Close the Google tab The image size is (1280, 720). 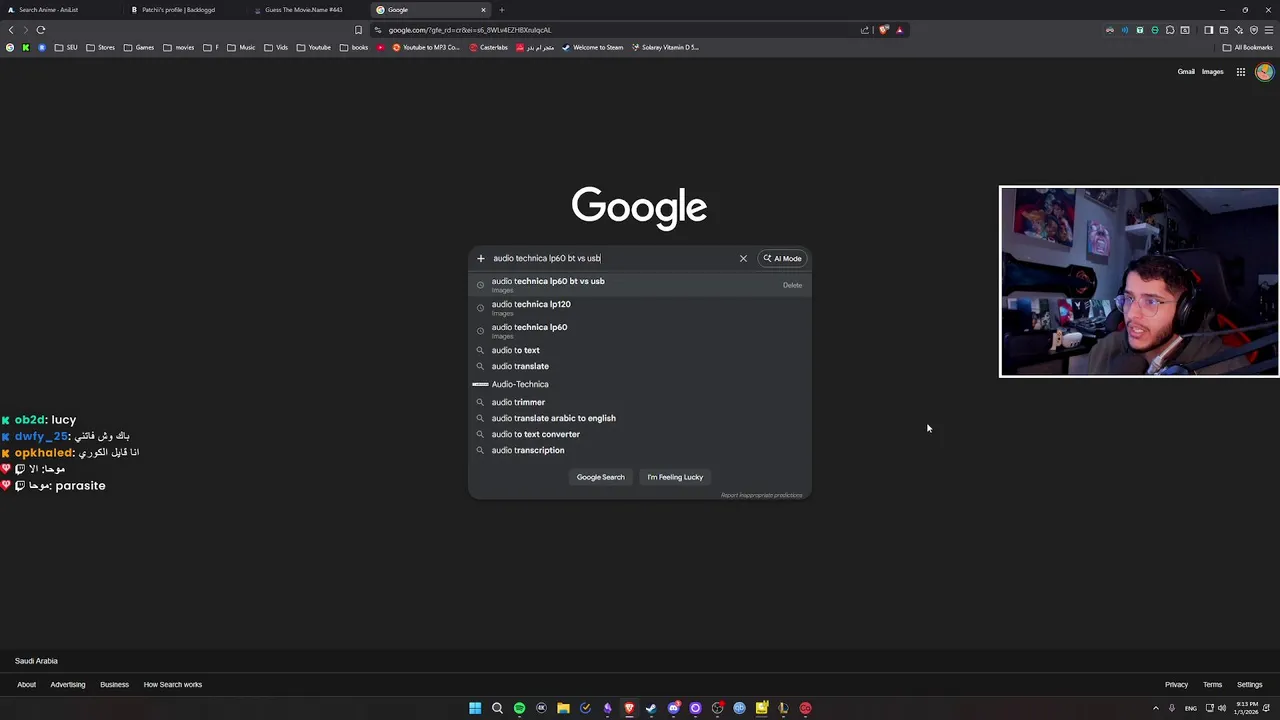pyautogui.click(x=483, y=10)
